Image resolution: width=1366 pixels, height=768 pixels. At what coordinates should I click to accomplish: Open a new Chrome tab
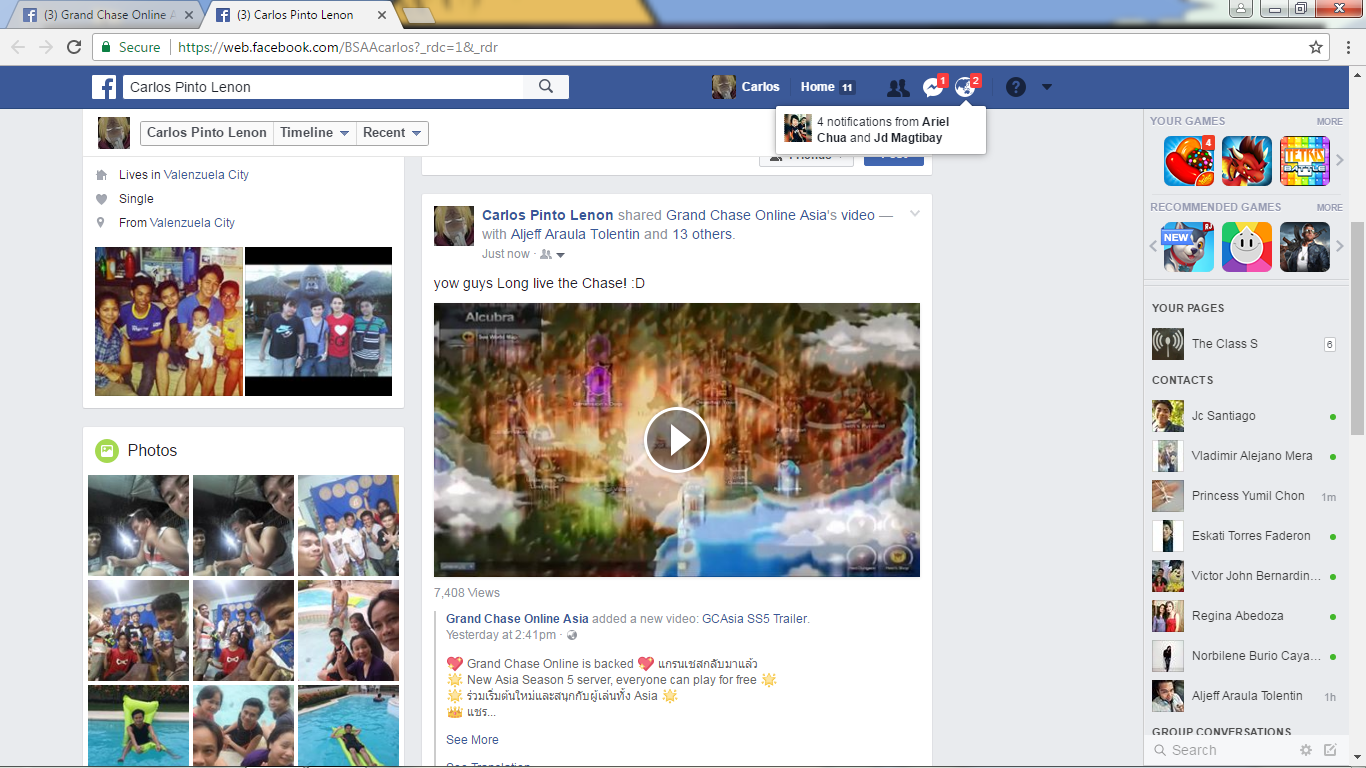click(x=419, y=15)
